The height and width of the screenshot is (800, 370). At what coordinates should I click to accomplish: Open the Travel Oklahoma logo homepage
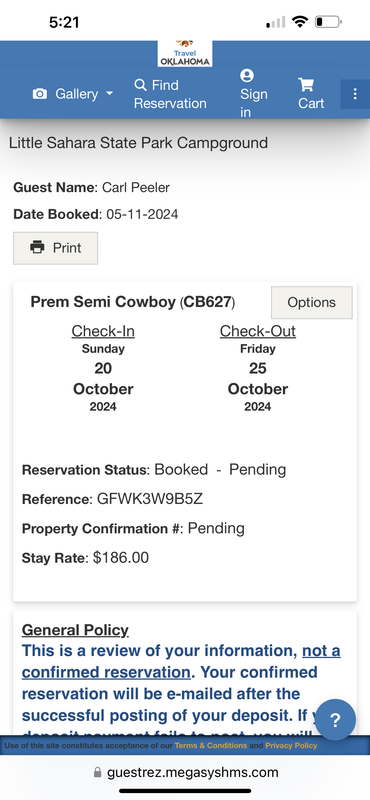184,53
